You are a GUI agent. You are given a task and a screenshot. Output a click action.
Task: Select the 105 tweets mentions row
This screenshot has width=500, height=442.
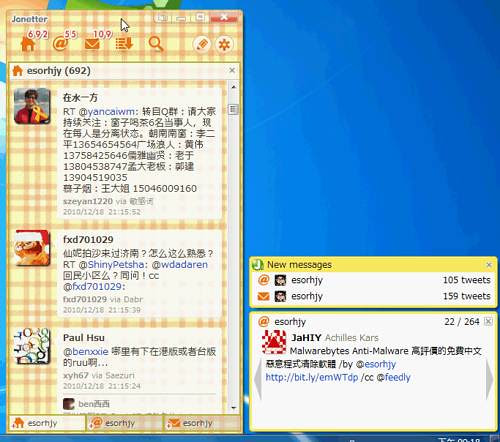373,280
